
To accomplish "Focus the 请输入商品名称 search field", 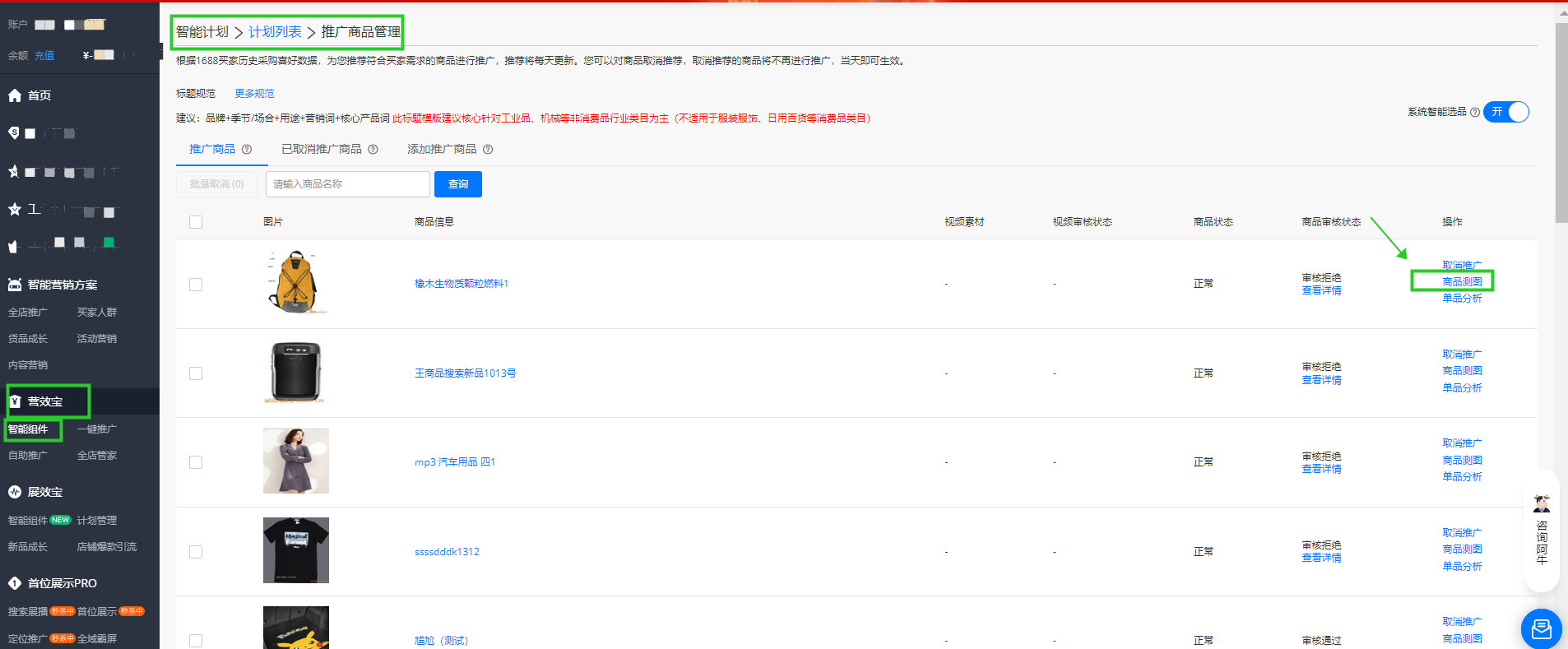I will pos(347,184).
